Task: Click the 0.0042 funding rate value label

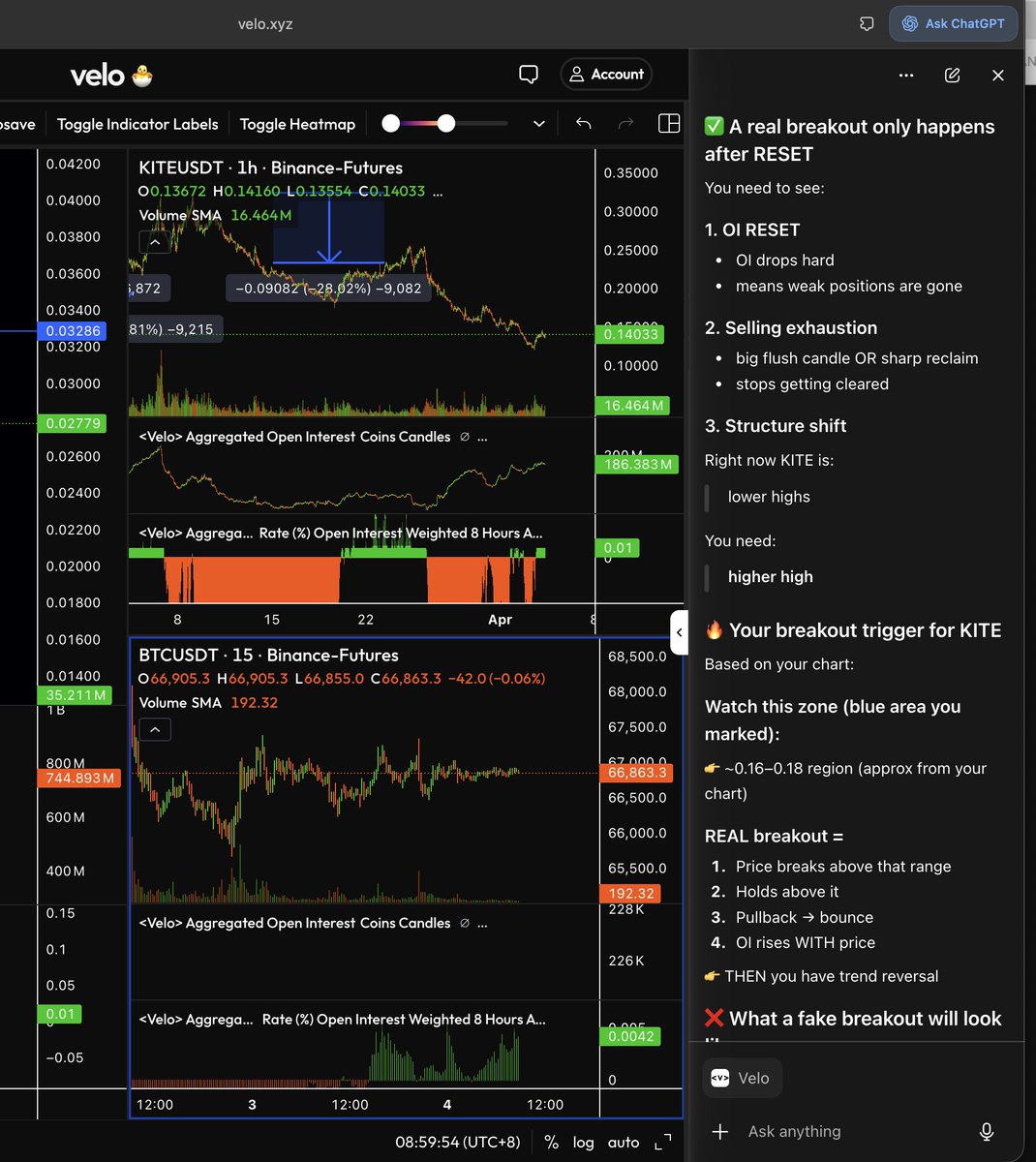Action: pos(630,1036)
